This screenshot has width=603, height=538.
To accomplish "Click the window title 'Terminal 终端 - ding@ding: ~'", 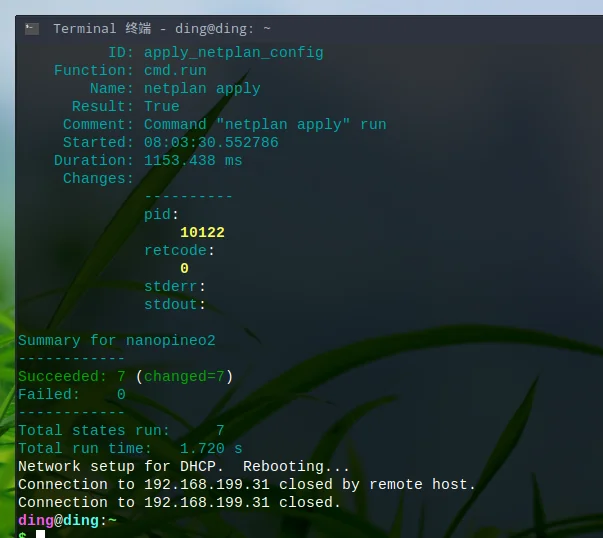I will coord(162,29).
